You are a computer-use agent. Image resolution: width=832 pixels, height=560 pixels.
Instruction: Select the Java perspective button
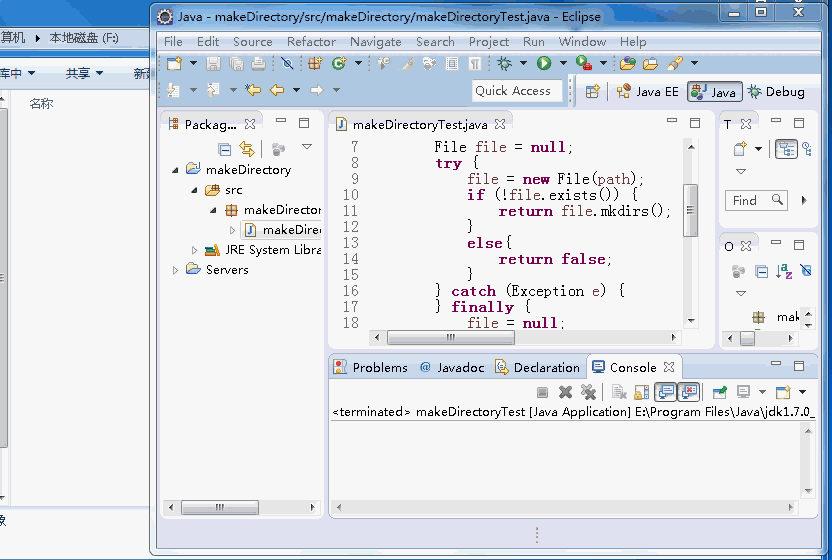coord(714,92)
